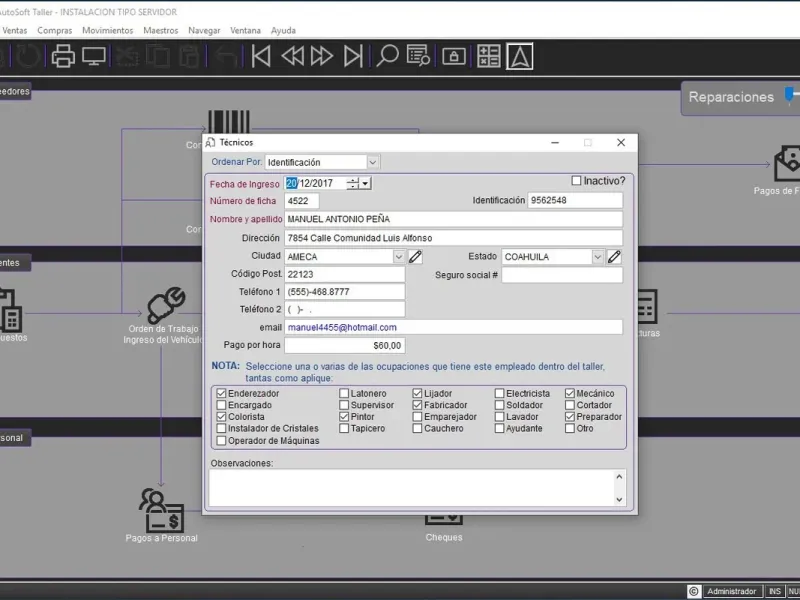800x600 pixels.
Task: Open the Ventana menu
Action: tap(245, 31)
